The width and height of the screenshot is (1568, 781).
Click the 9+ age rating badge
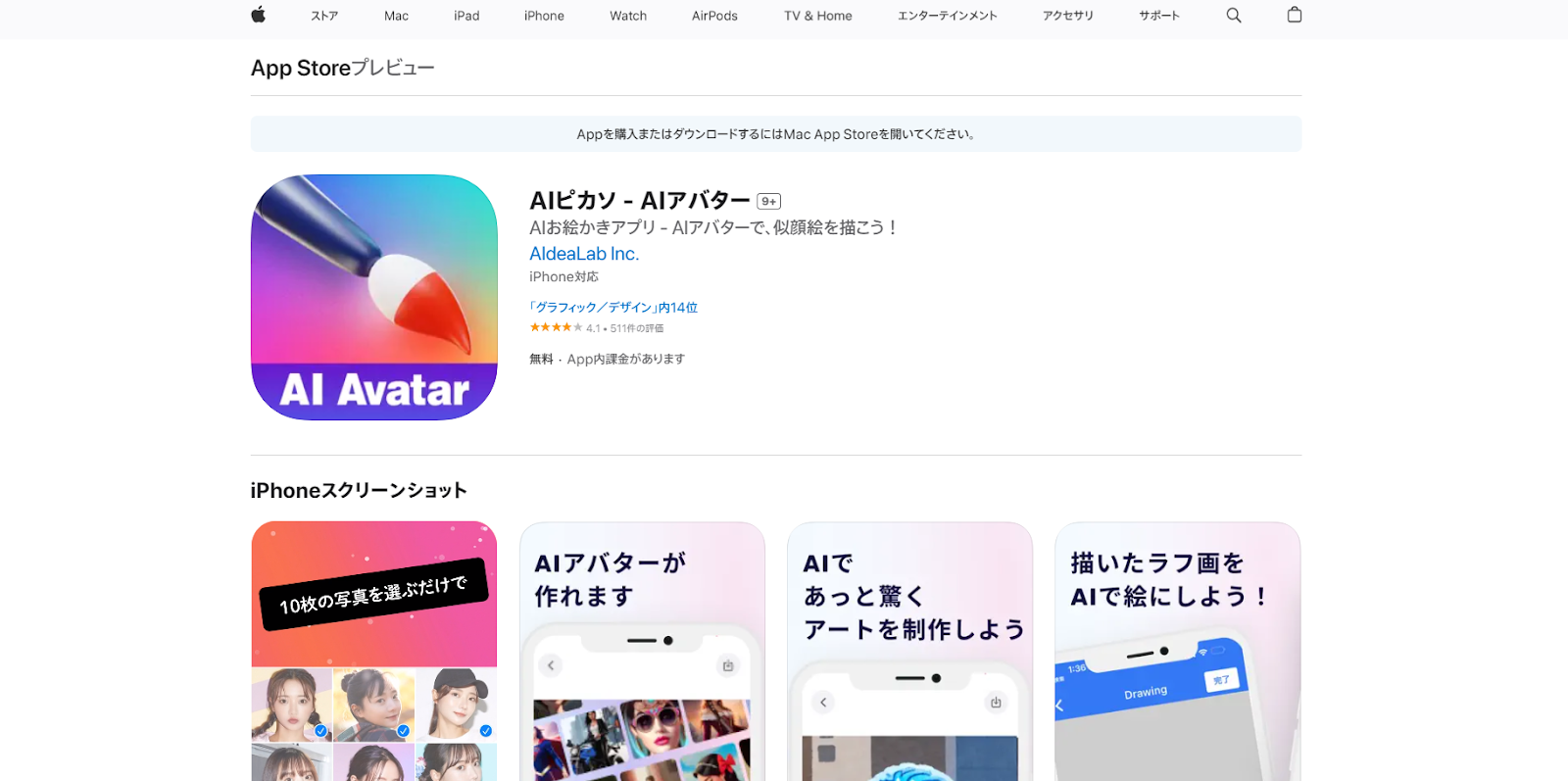(769, 202)
